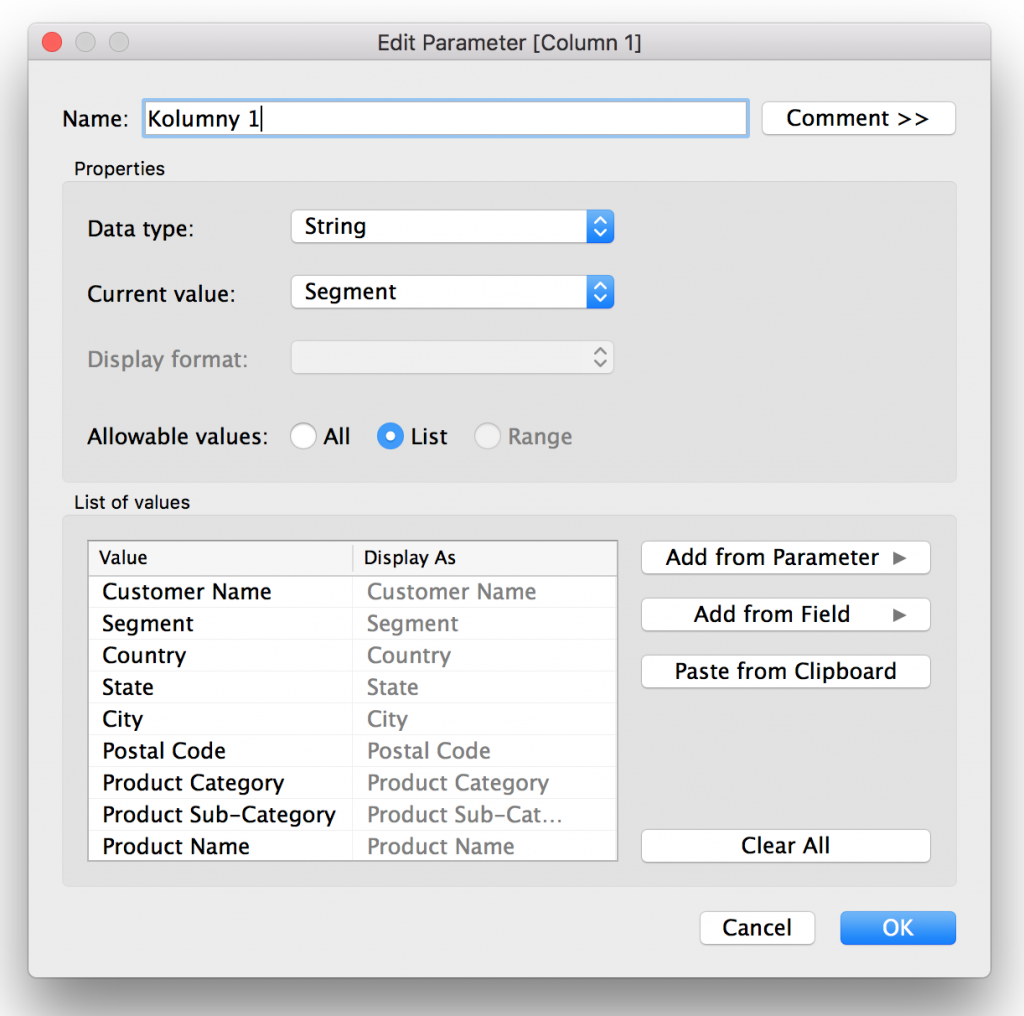Select the Product Sub-Category value row
The width and height of the screenshot is (1024, 1016).
coord(219,815)
